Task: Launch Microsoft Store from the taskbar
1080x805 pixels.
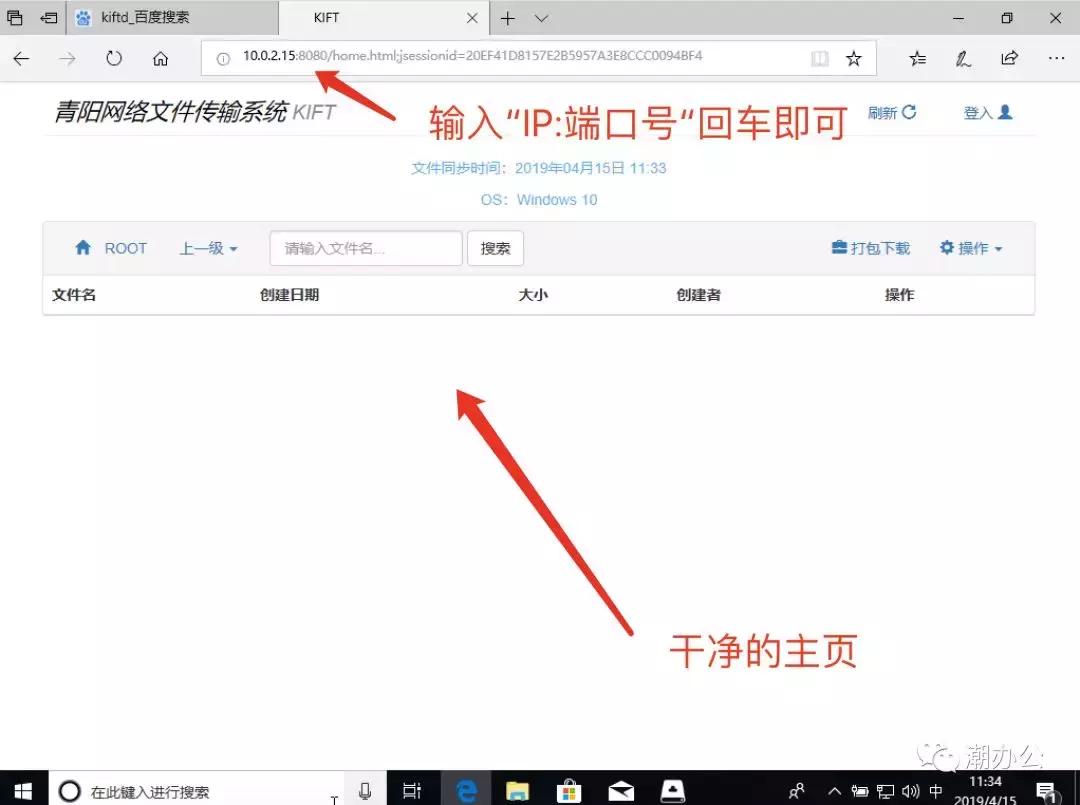Action: click(x=569, y=789)
